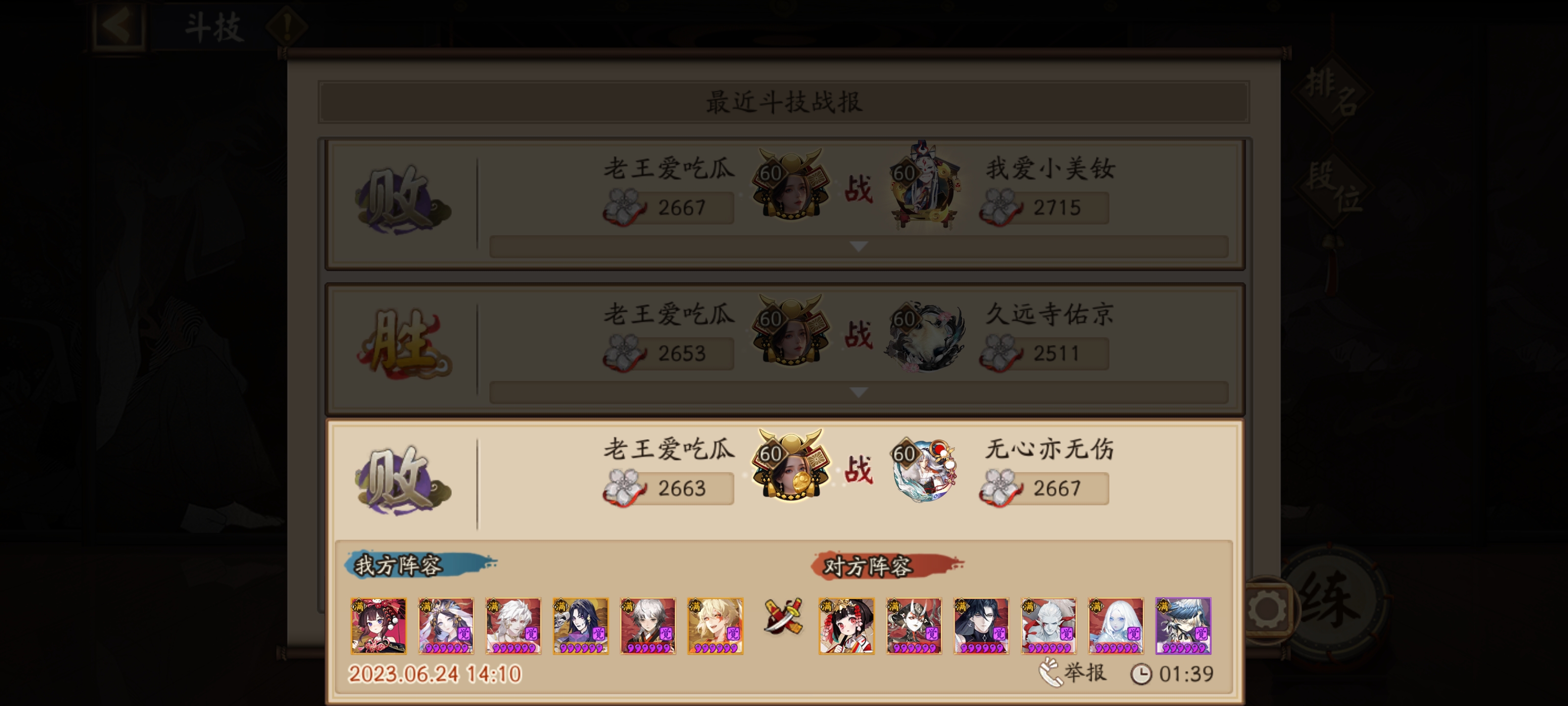Select first shikigami in 我方阵容 lineup

(x=378, y=626)
